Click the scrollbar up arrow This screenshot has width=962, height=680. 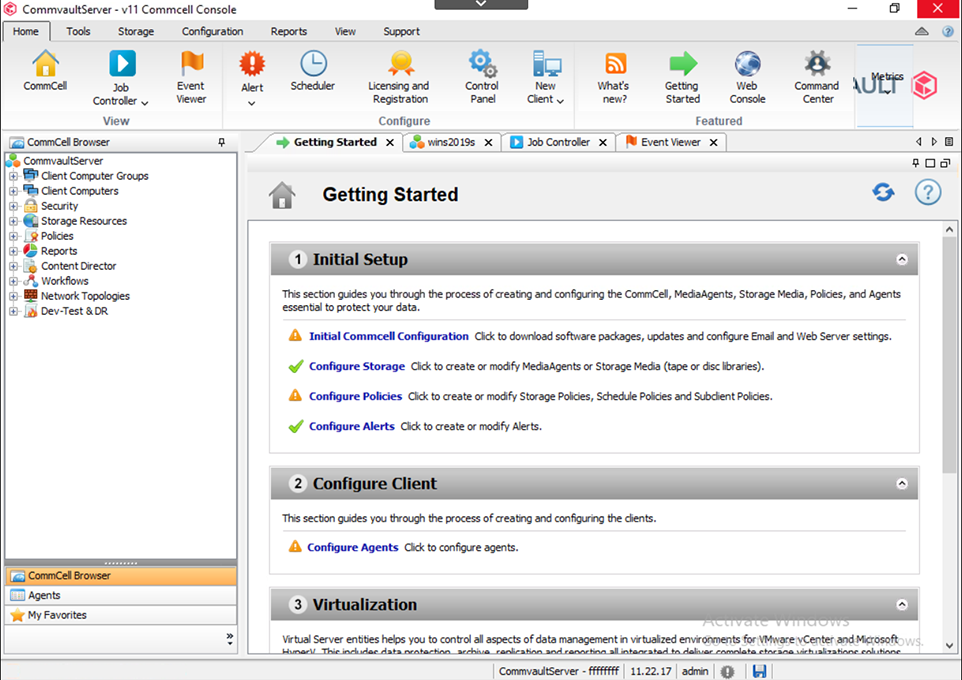point(949,230)
